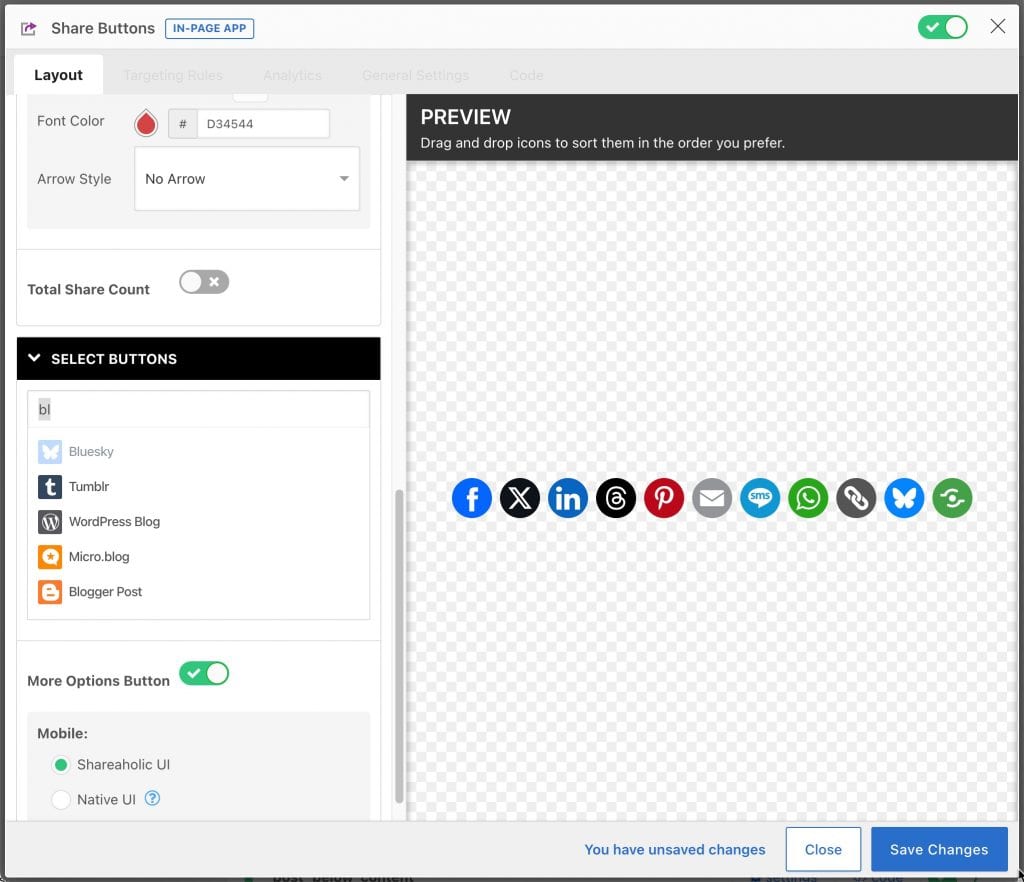Switch to the Layout tab
This screenshot has width=1024, height=882.
[58, 75]
